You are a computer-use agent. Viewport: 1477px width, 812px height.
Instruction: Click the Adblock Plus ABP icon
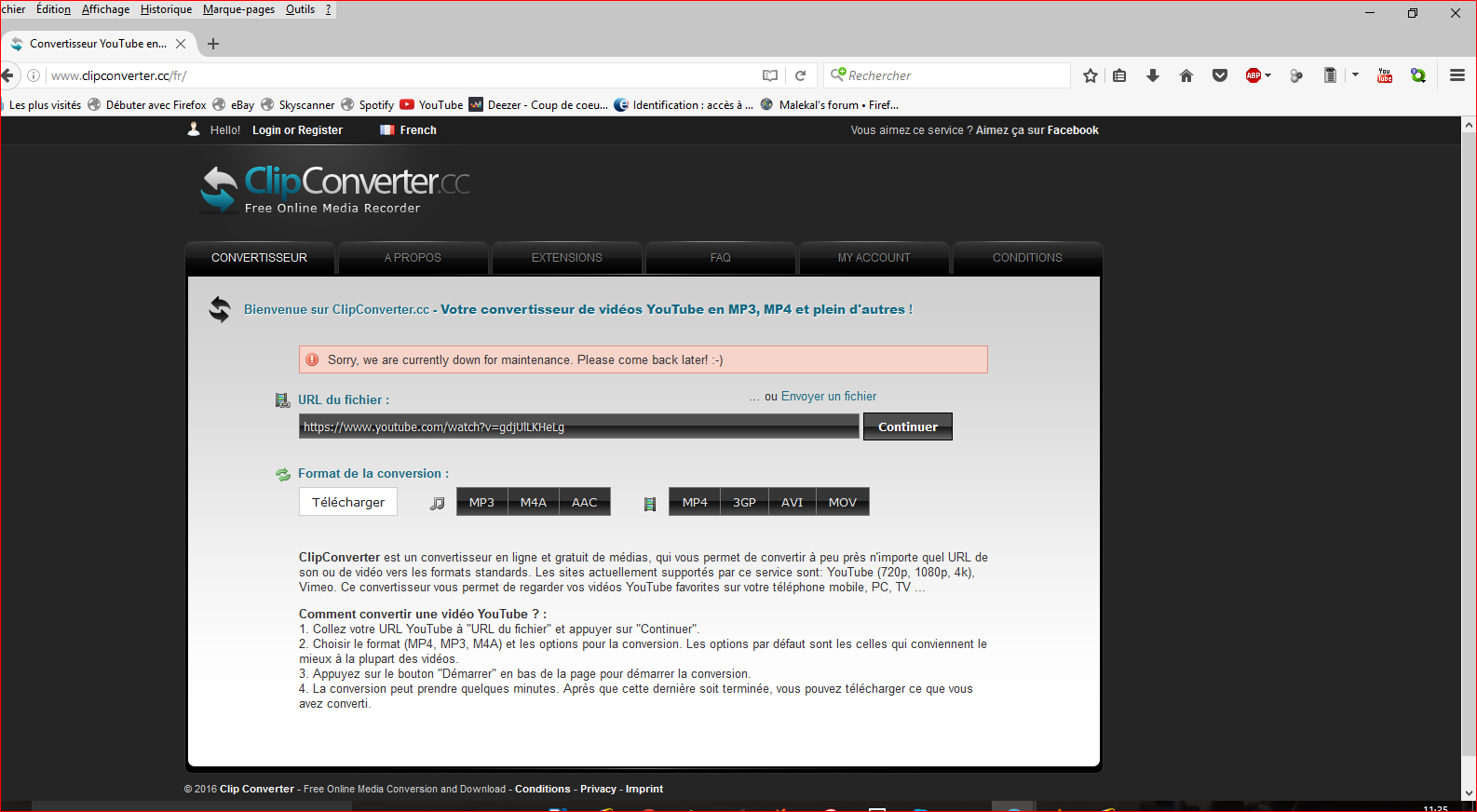[1253, 75]
